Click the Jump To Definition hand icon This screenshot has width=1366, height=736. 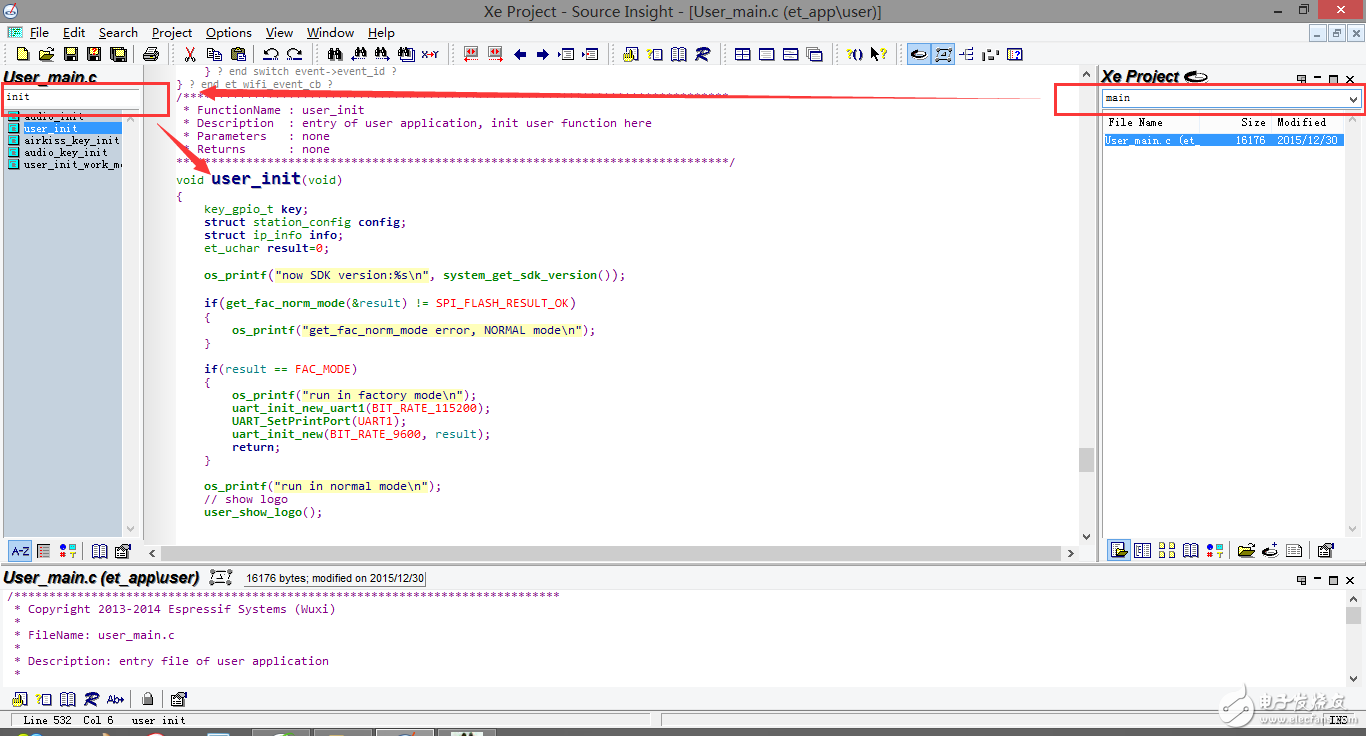pyautogui.click(x=630, y=54)
